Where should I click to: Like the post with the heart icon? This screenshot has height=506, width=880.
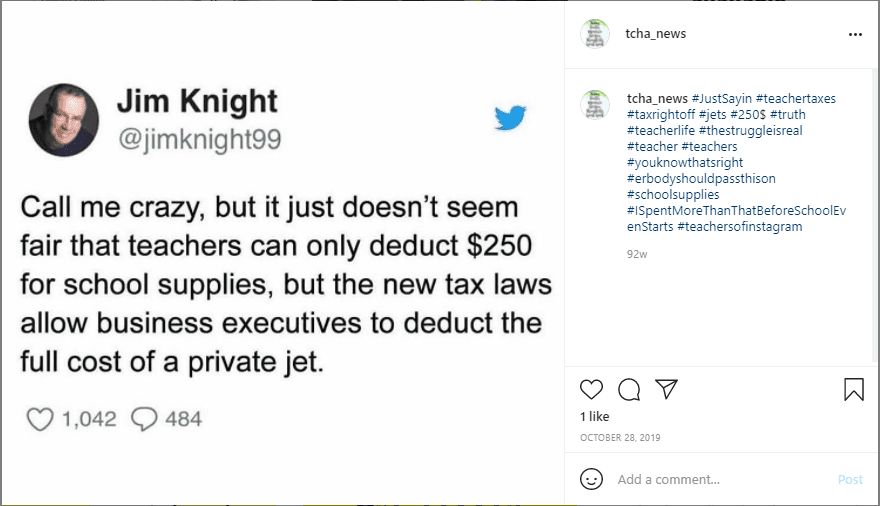[x=592, y=389]
